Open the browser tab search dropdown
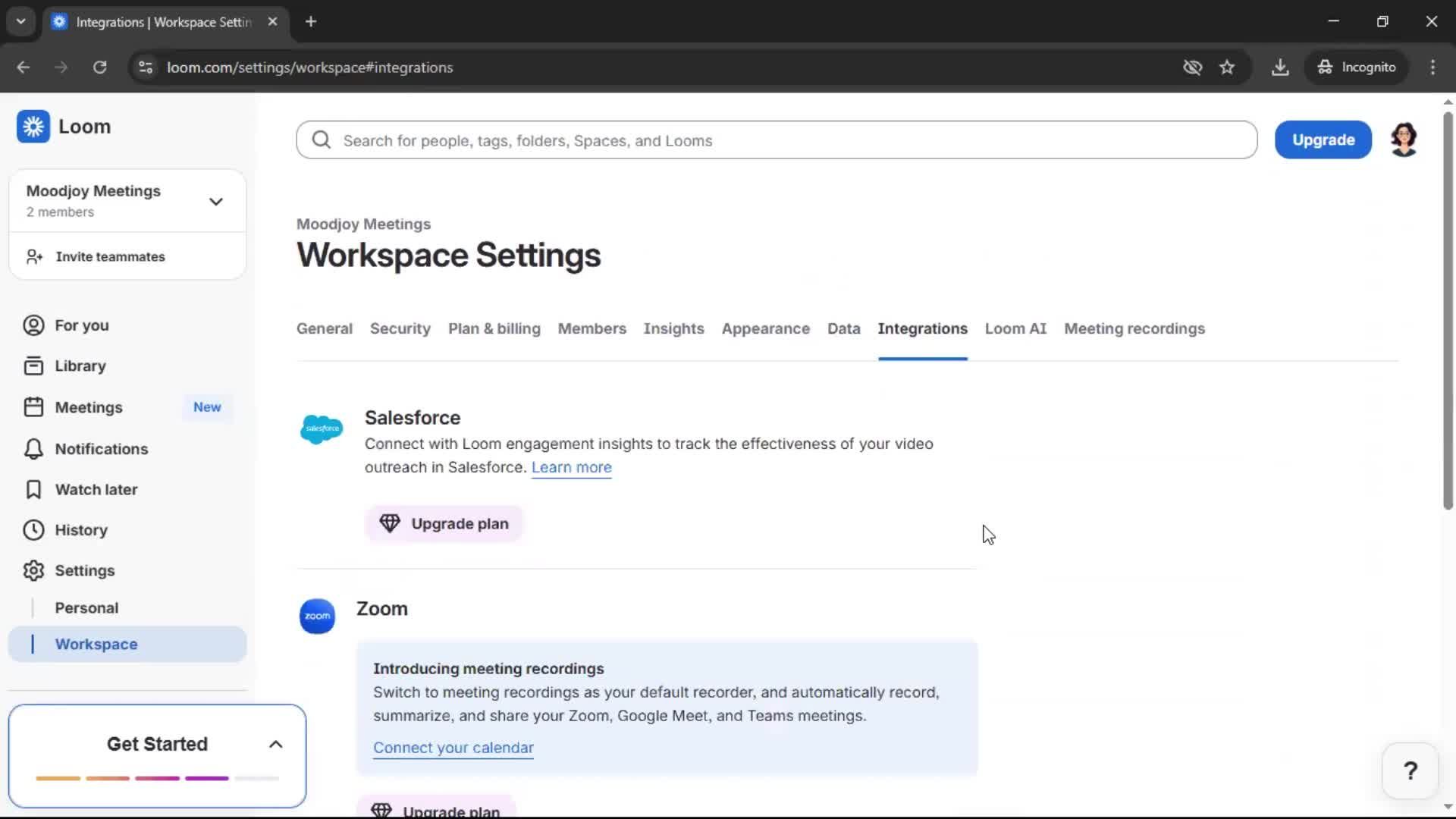The width and height of the screenshot is (1456, 819). click(20, 21)
